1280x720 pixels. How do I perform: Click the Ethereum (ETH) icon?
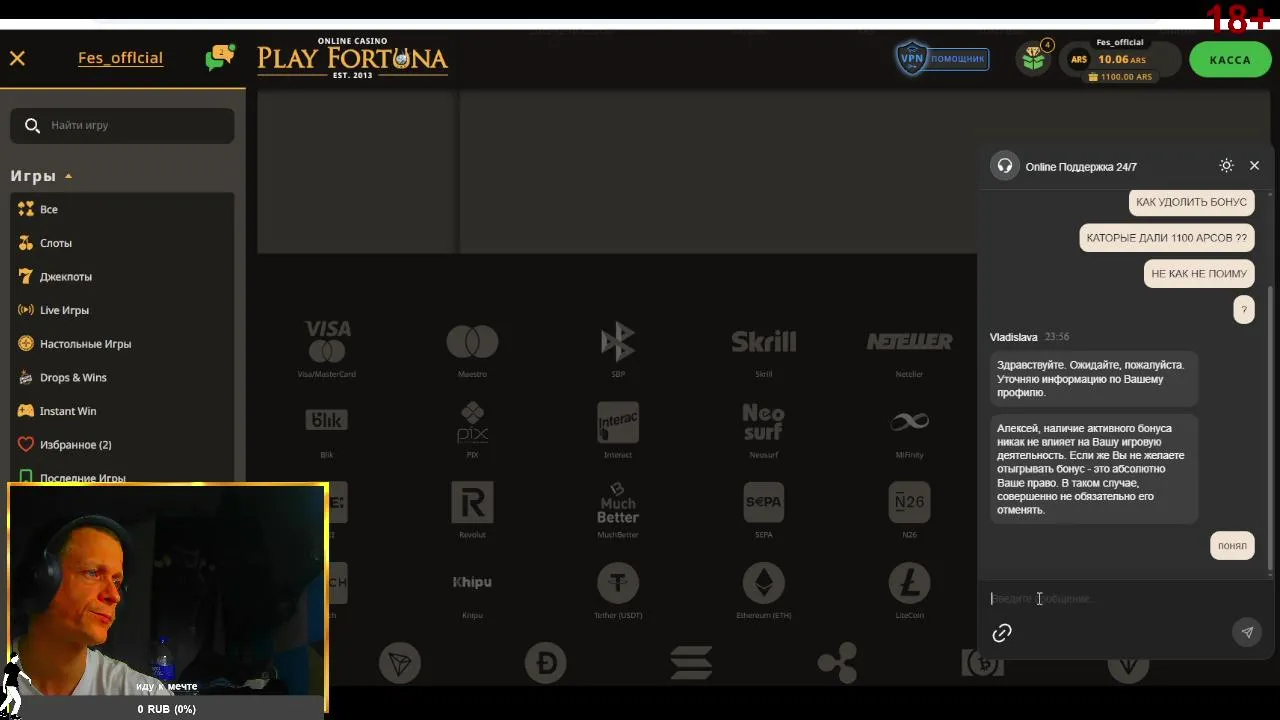[x=764, y=582]
